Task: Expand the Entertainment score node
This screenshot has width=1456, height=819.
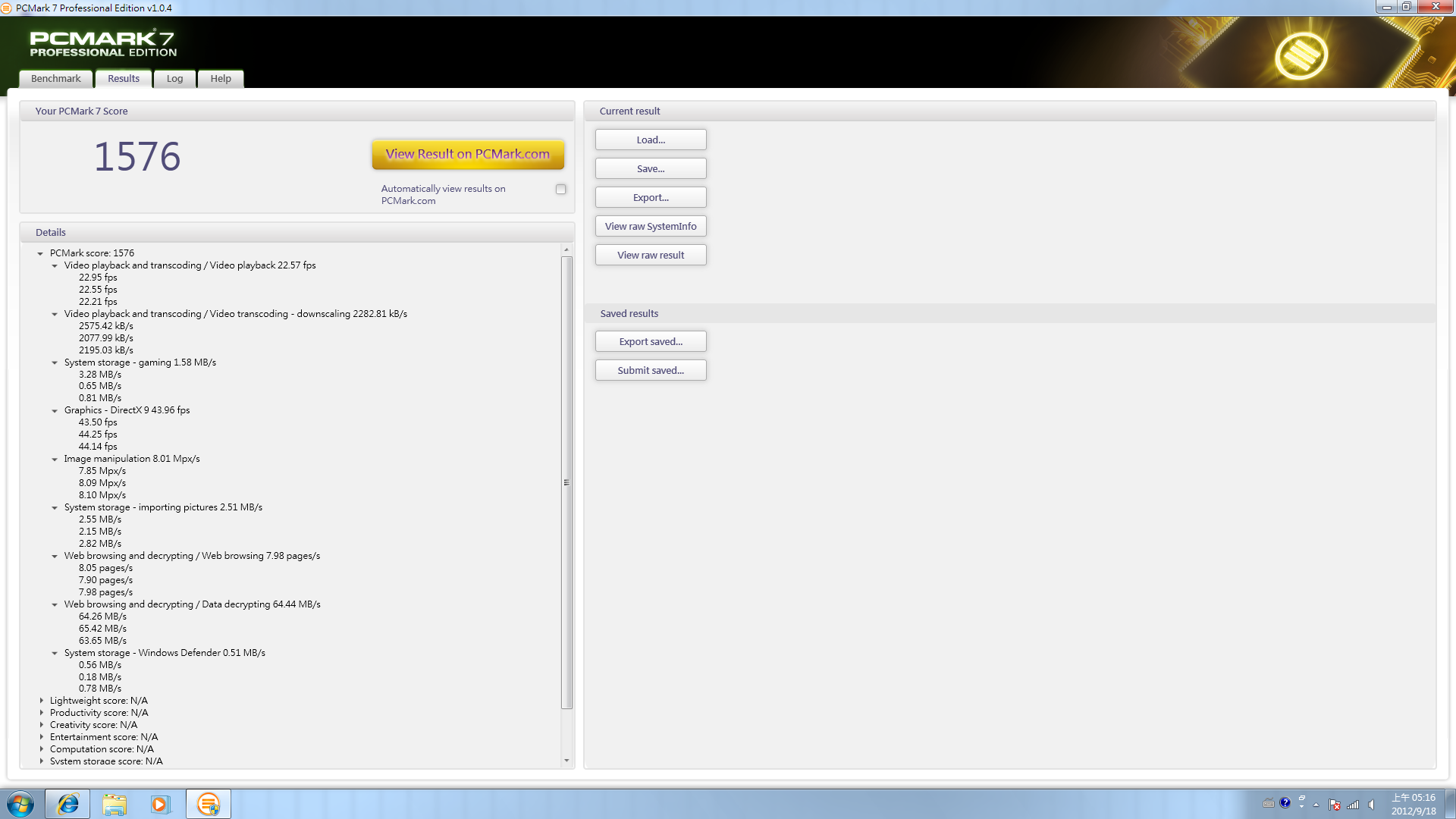Action: coord(41,737)
